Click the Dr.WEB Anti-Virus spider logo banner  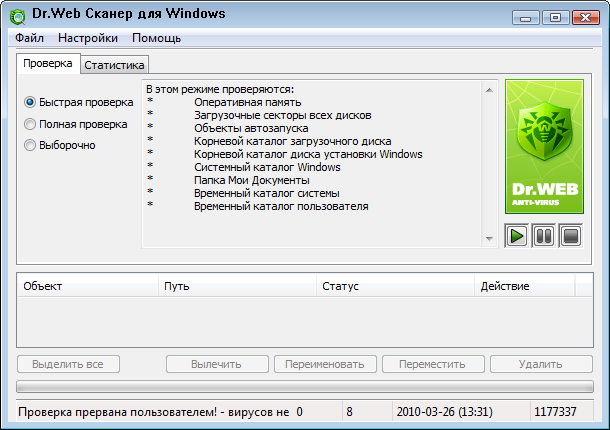click(x=544, y=147)
